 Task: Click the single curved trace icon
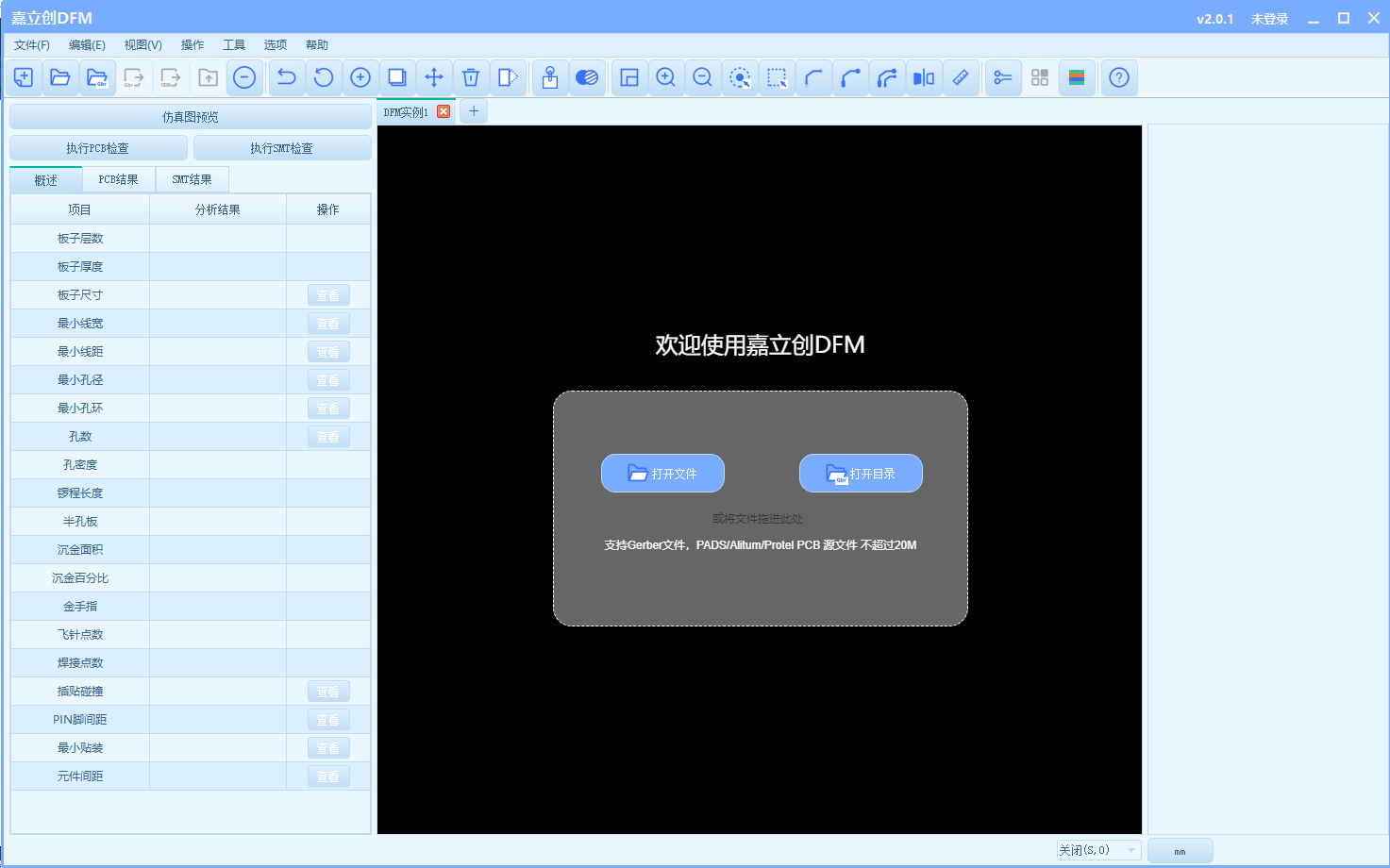[813, 77]
